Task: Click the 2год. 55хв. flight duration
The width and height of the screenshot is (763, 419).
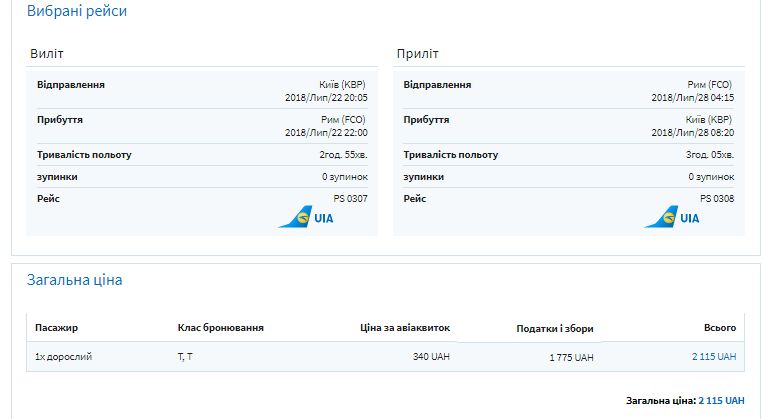Action: [343, 155]
